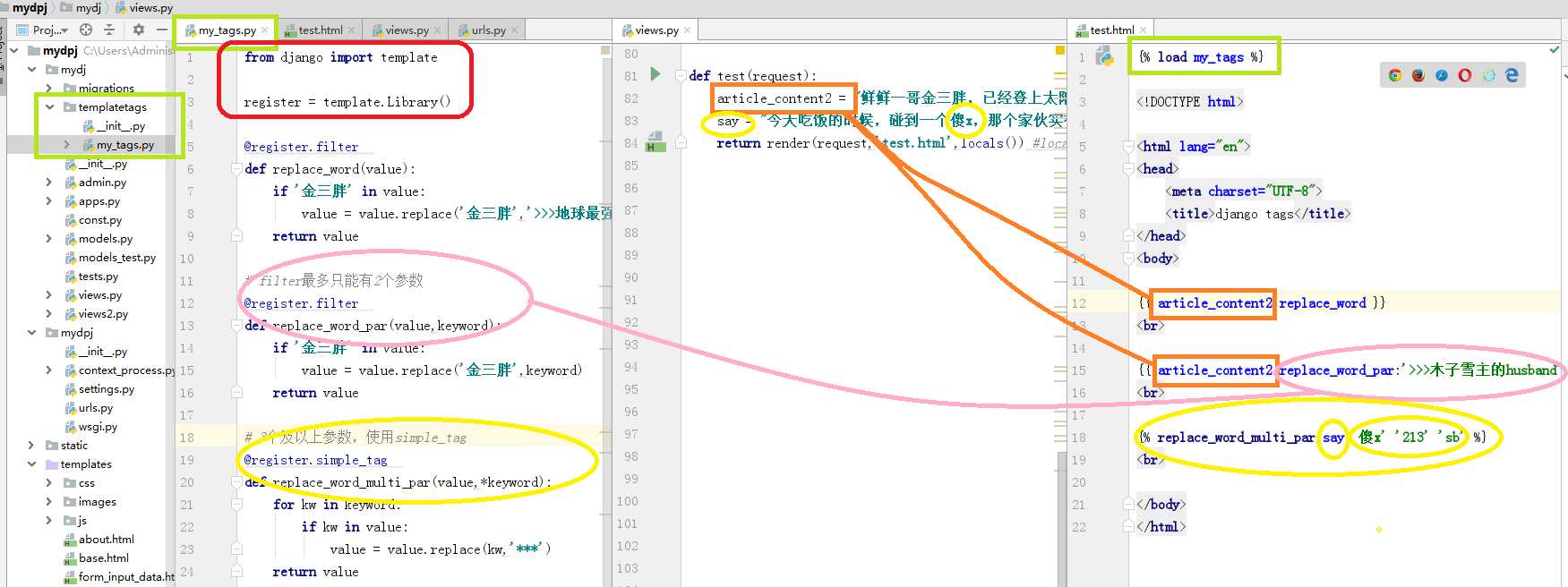Fold the <html lang="en"> tag
The width and height of the screenshot is (1568, 587).
click(1129, 146)
